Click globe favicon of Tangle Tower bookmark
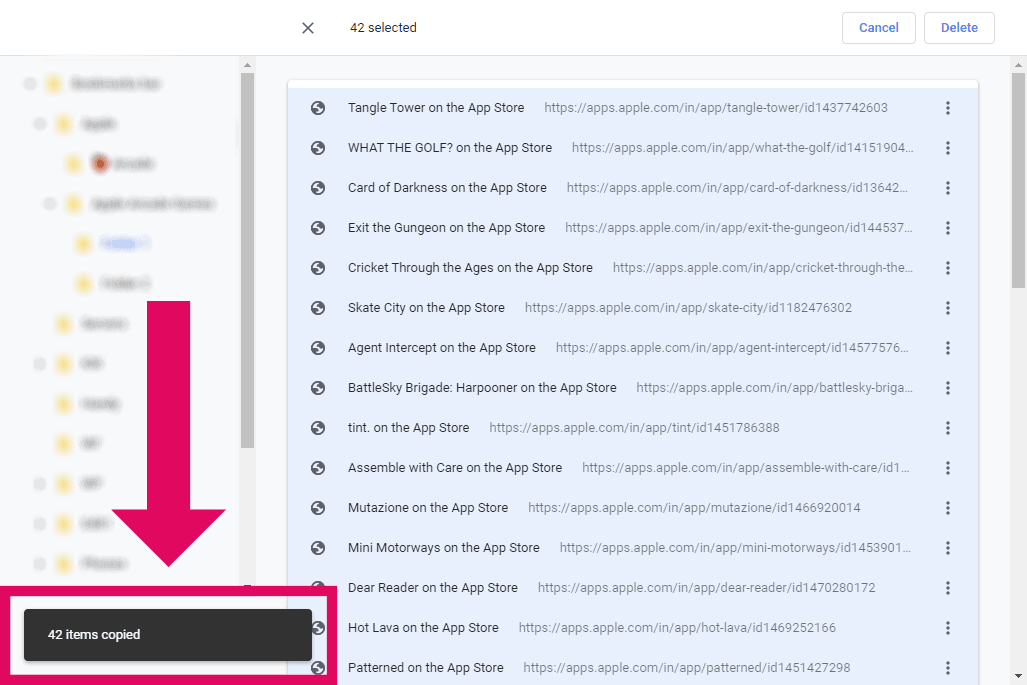1027x685 pixels. (318, 108)
